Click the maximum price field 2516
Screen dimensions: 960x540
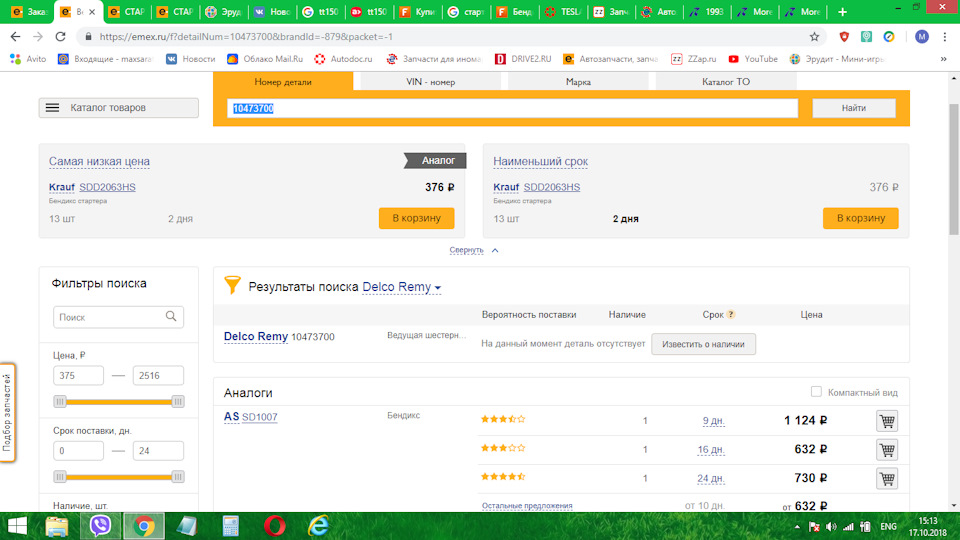point(158,375)
